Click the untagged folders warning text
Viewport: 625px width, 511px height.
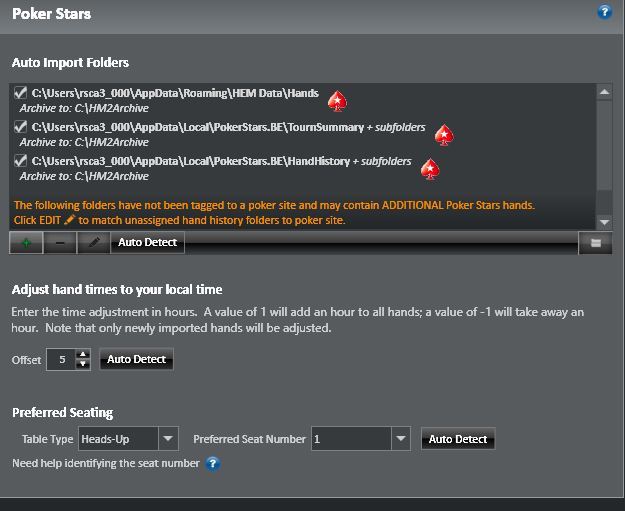click(x=274, y=212)
